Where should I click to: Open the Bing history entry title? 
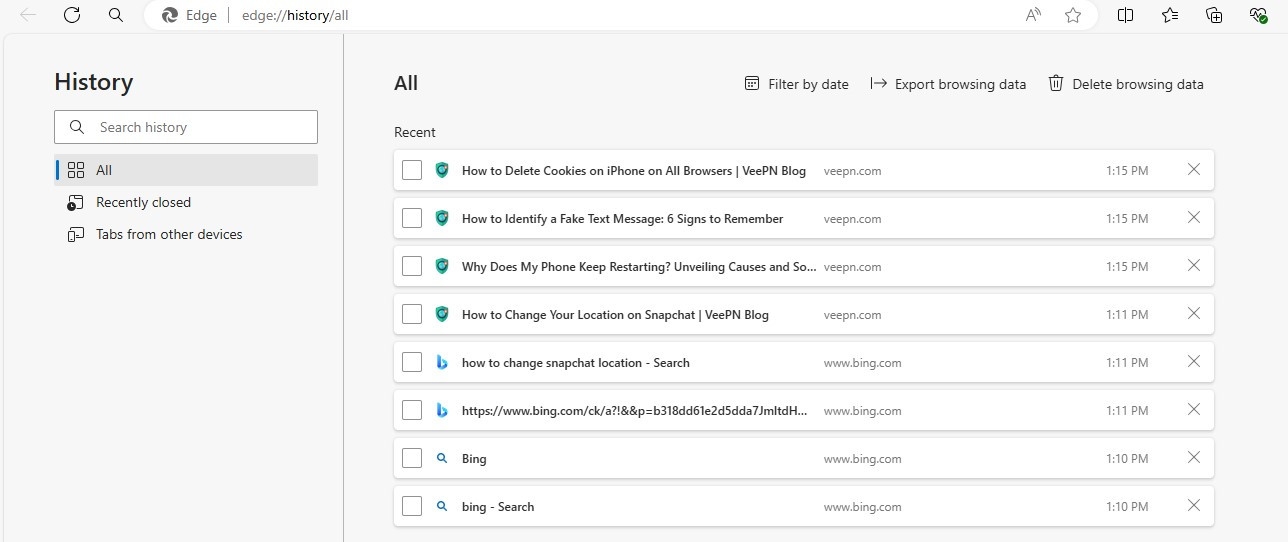coord(474,459)
